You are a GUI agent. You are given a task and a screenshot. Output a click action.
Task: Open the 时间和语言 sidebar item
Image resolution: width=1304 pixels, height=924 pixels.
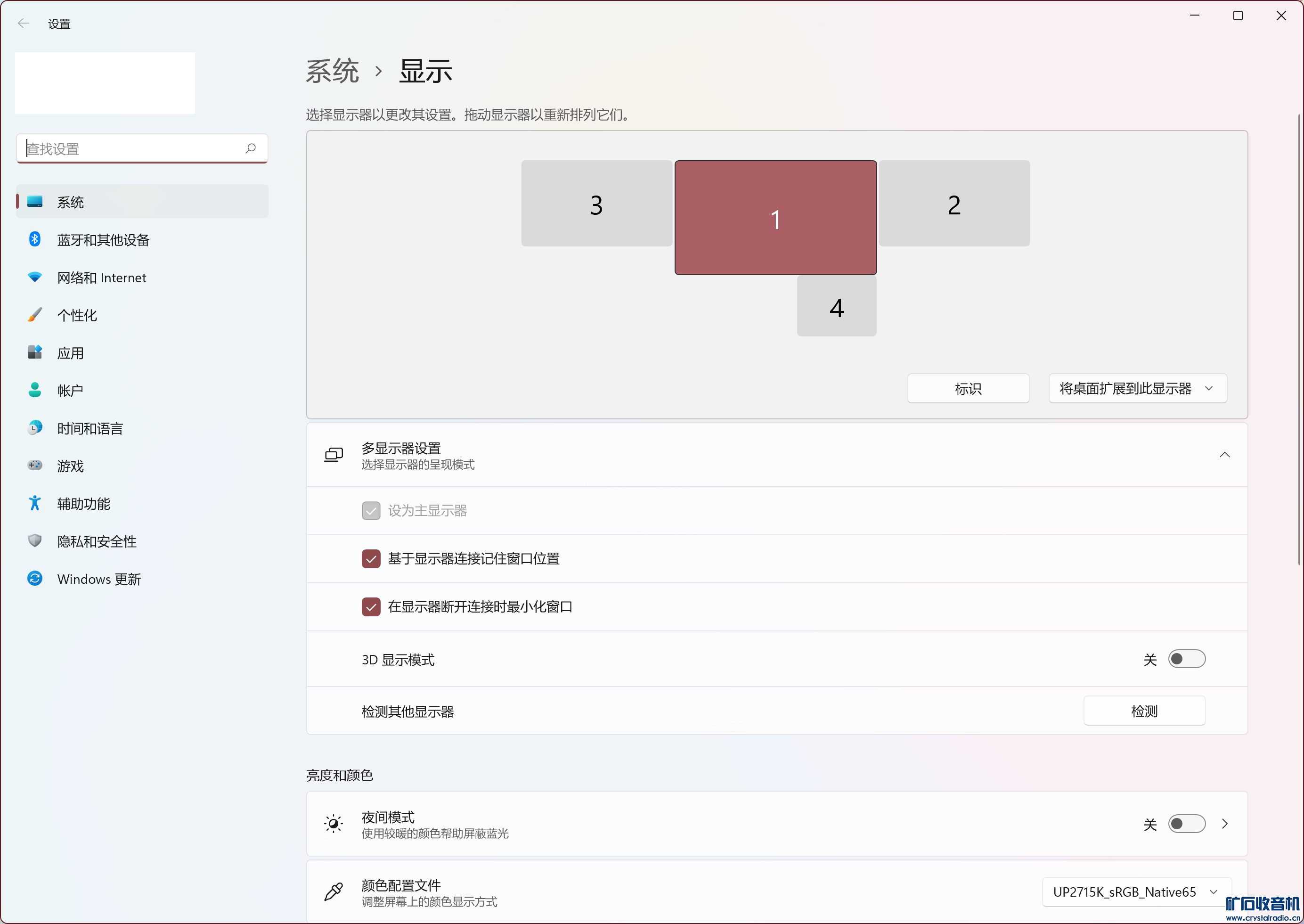pos(90,428)
